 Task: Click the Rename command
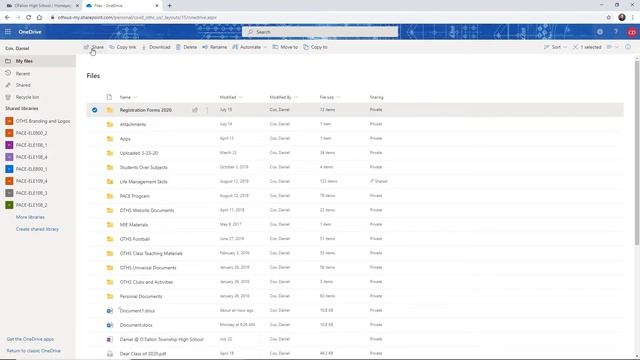[x=215, y=47]
